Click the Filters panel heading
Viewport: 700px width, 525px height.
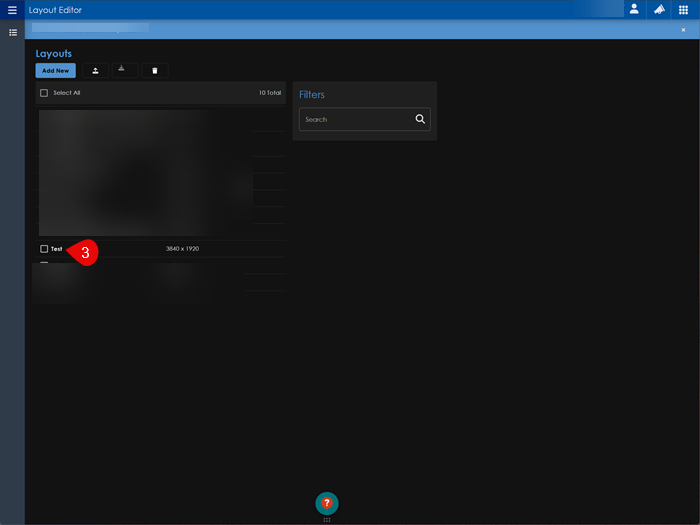coord(312,95)
